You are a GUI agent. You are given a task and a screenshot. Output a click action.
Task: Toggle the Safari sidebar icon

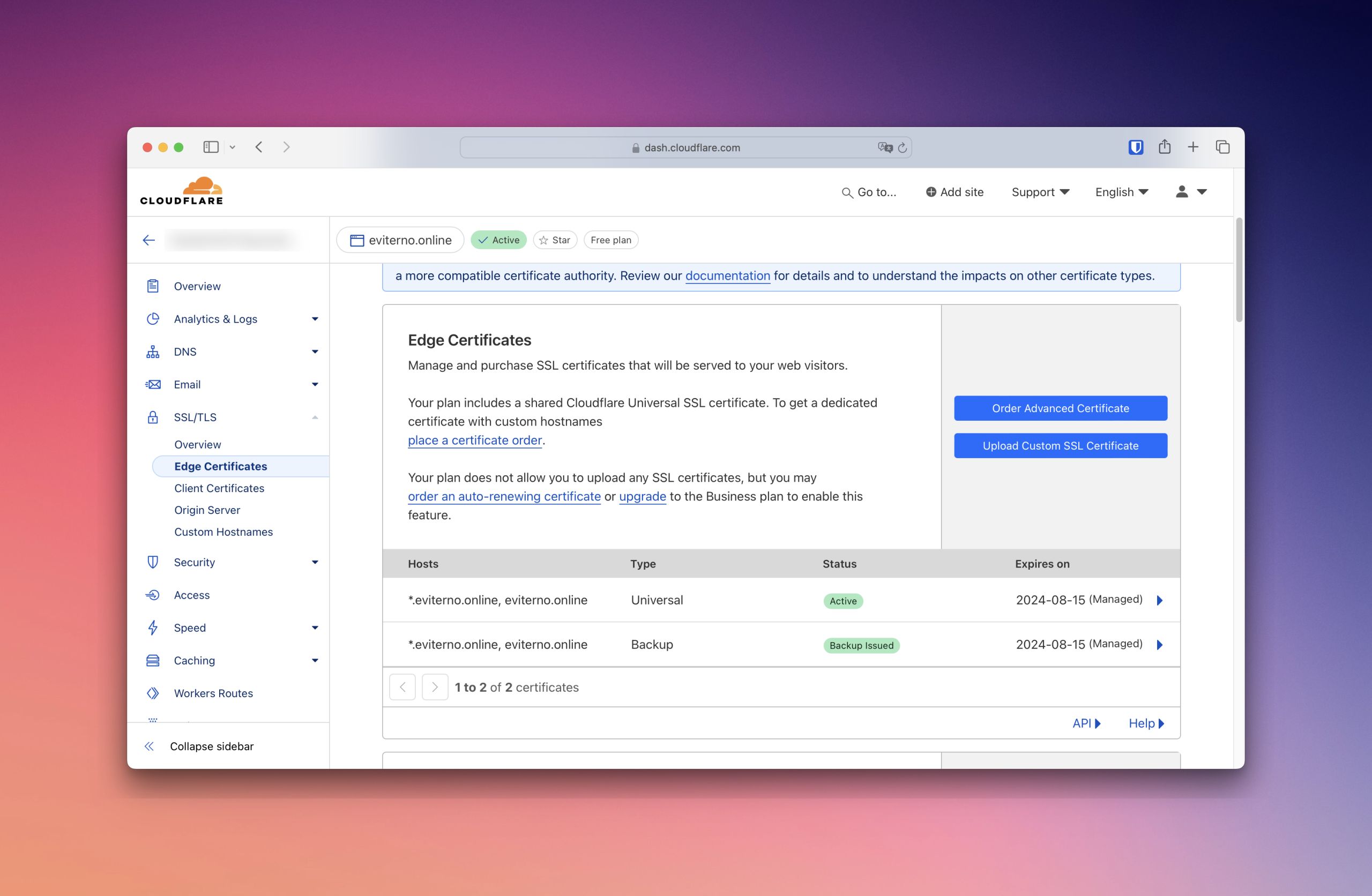[211, 147]
